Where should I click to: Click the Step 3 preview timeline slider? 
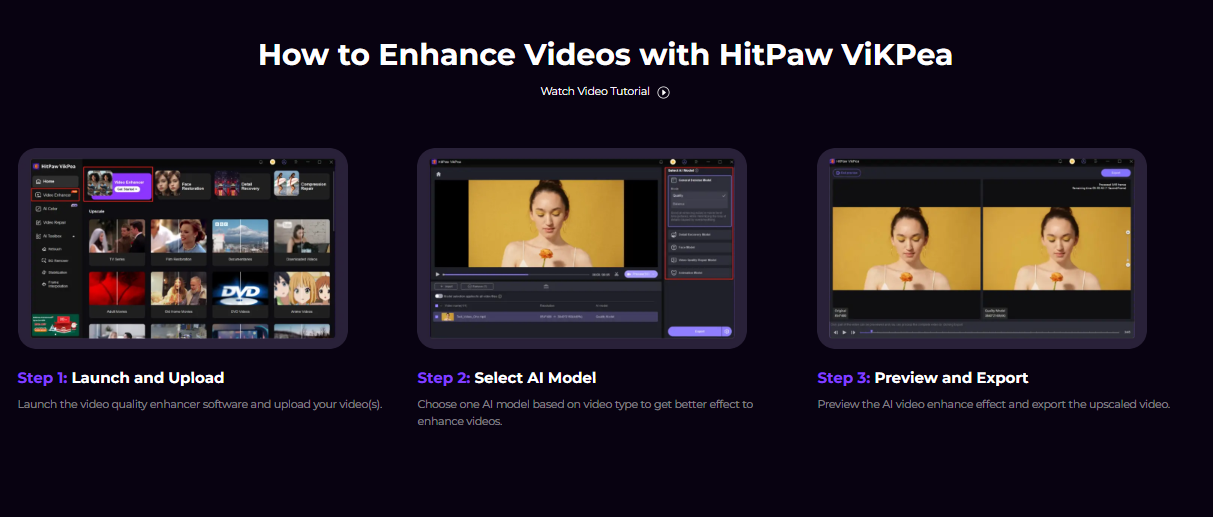point(989,333)
